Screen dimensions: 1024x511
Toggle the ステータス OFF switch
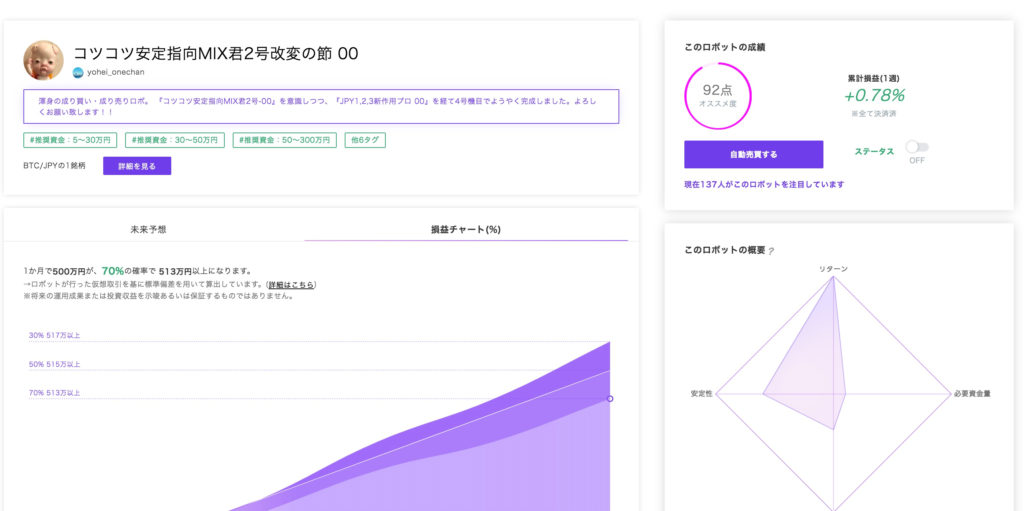917,147
